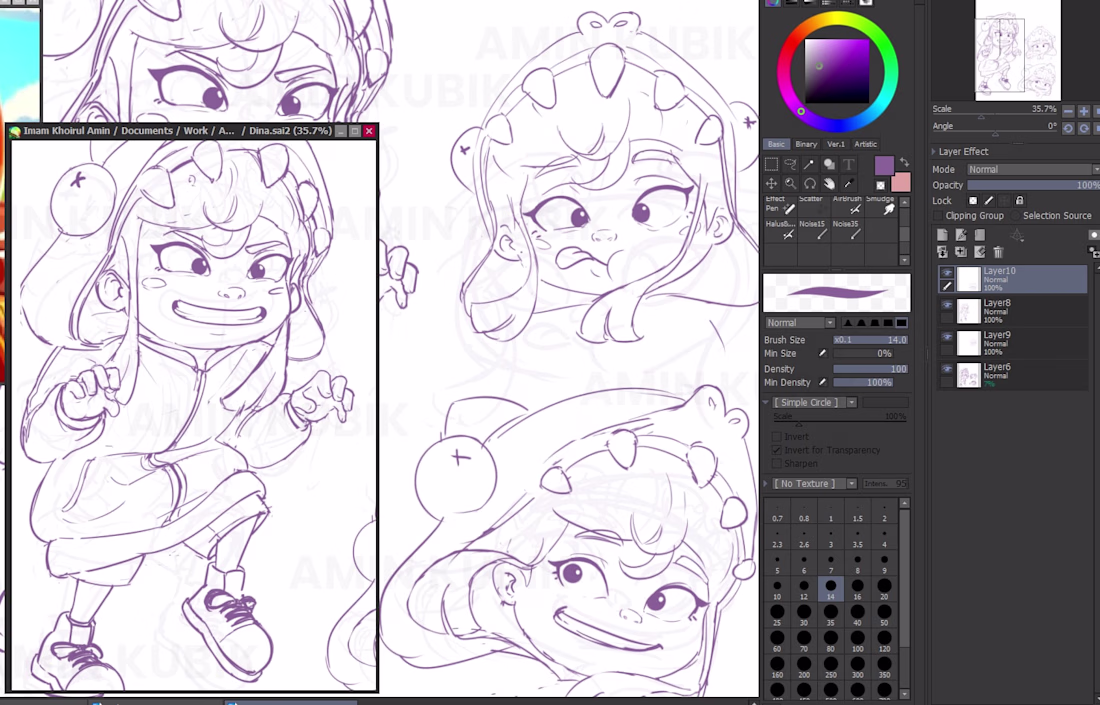Switch to the Basic tool tab

[777, 144]
